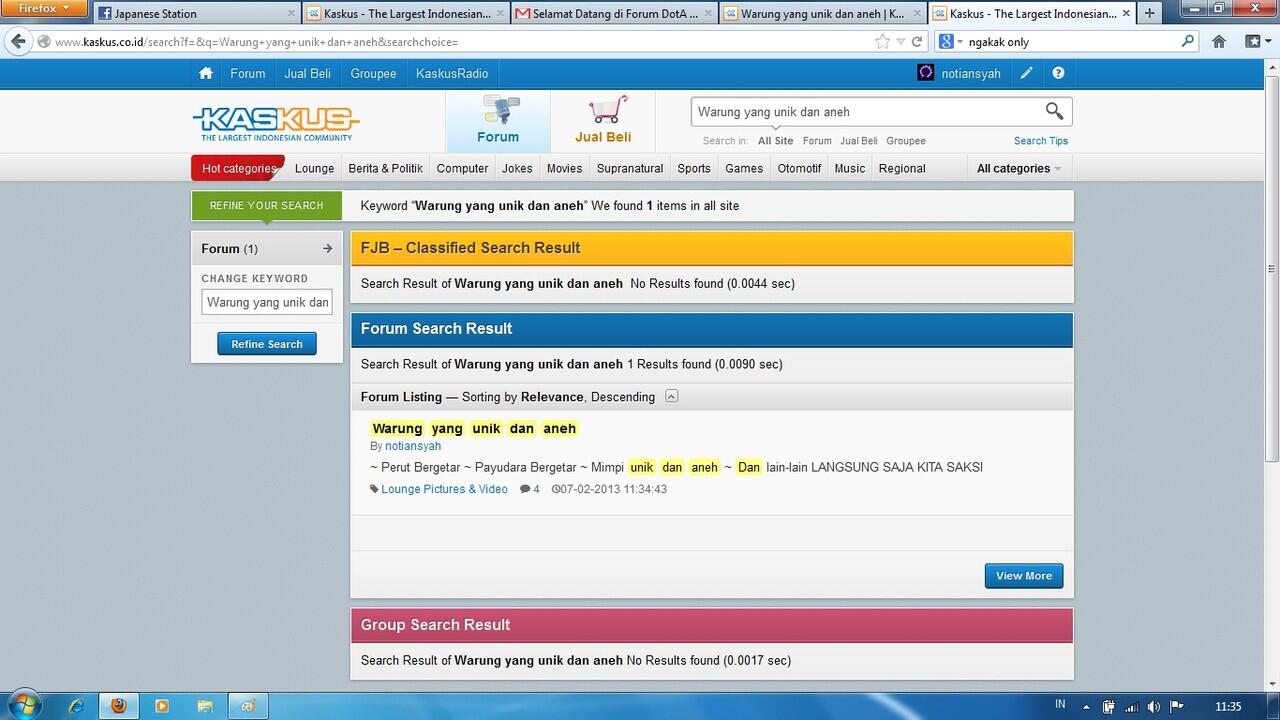
Task: Close the Selamat Datang di Forum DotA tab
Action: (709, 14)
